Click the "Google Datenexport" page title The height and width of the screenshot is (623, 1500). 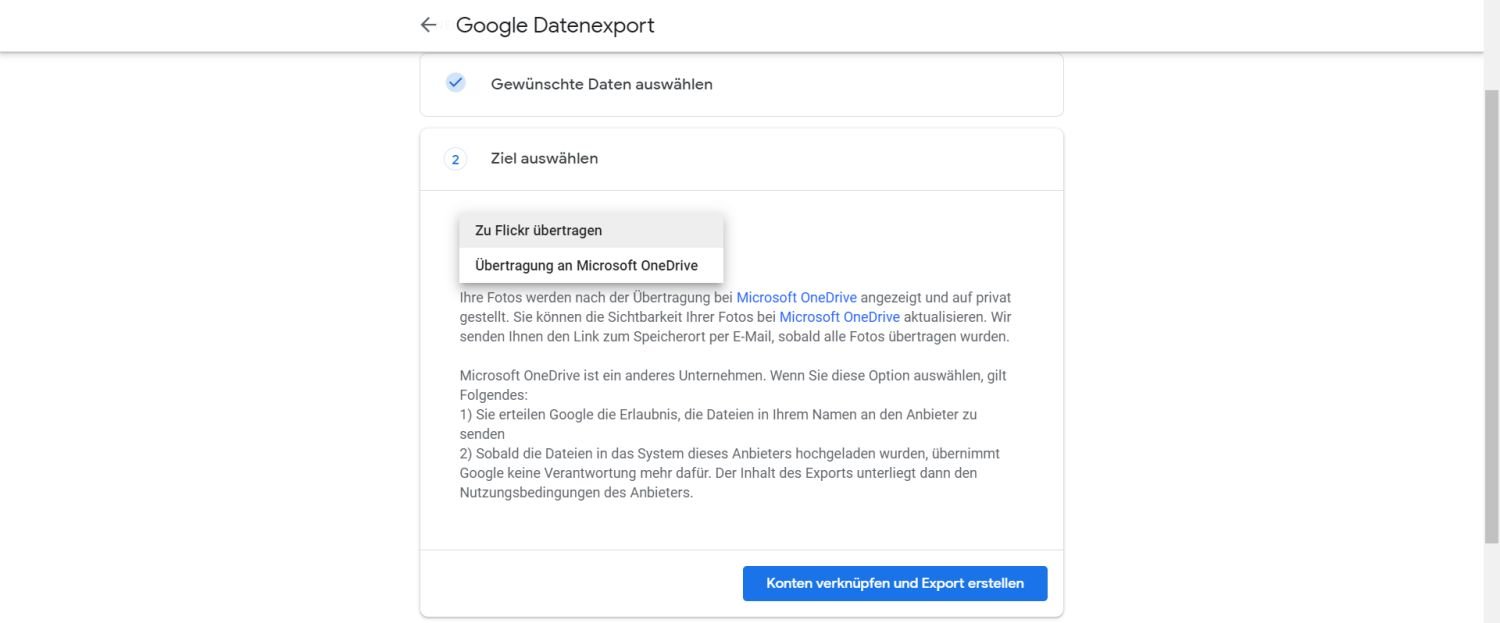pos(555,25)
